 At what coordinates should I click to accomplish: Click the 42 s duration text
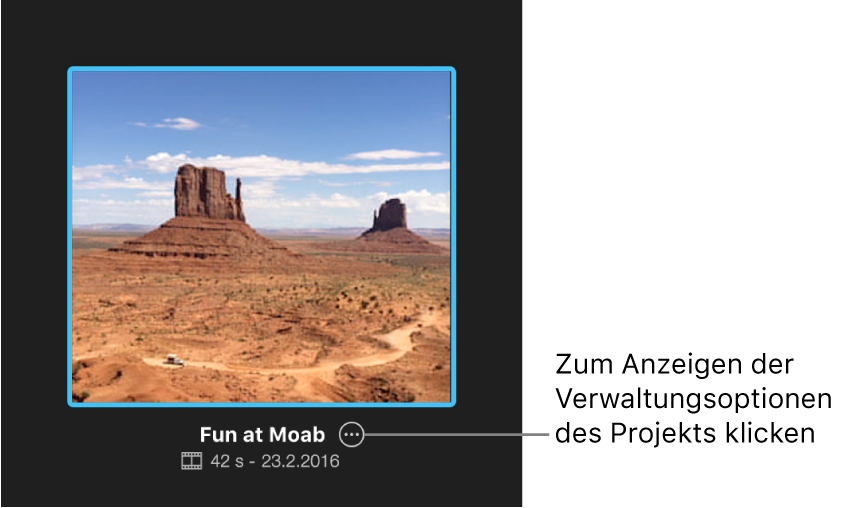pyautogui.click(x=227, y=461)
